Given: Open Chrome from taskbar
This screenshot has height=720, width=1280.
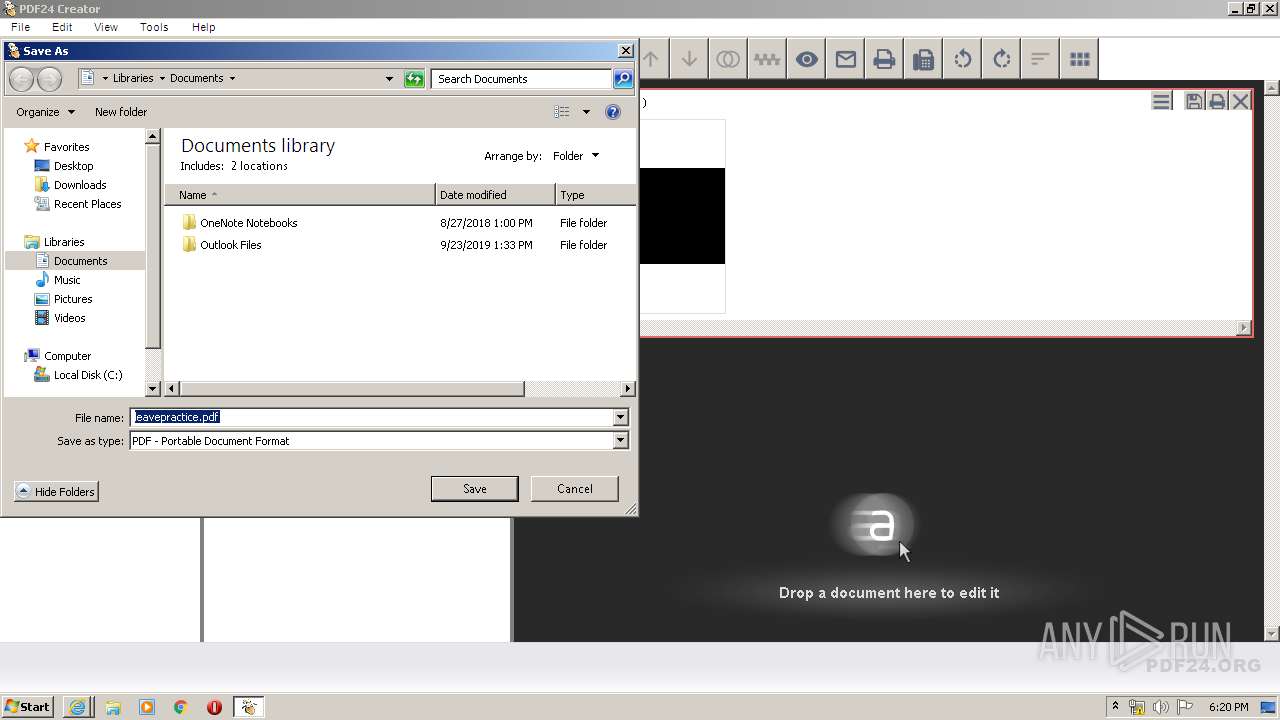Looking at the screenshot, I should pos(180,707).
